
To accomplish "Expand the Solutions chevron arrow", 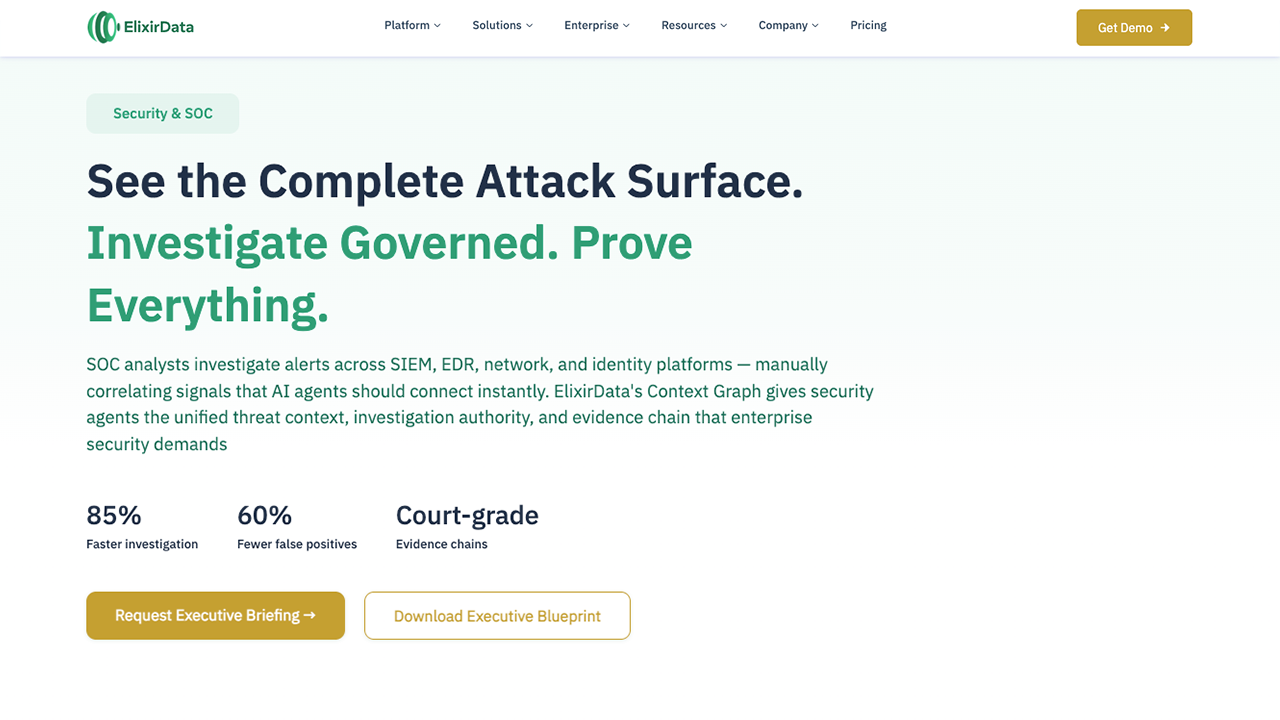I will pyautogui.click(x=529, y=26).
